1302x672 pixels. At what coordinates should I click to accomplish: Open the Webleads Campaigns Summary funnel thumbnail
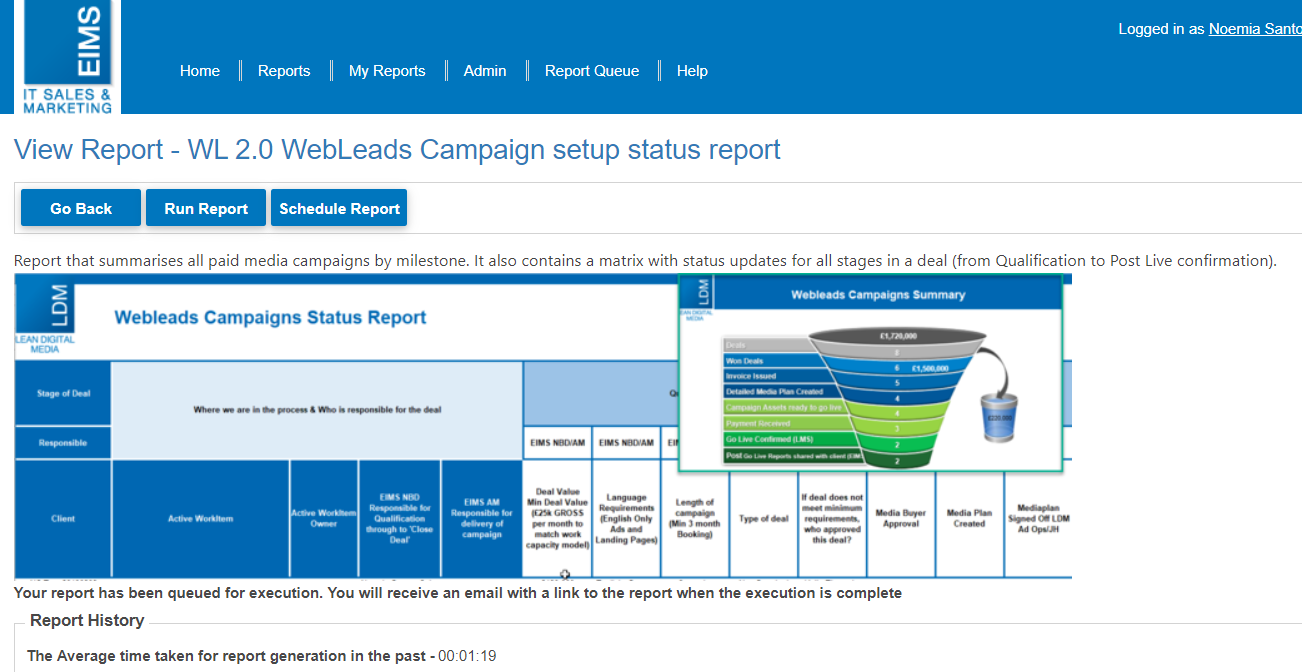(870, 373)
